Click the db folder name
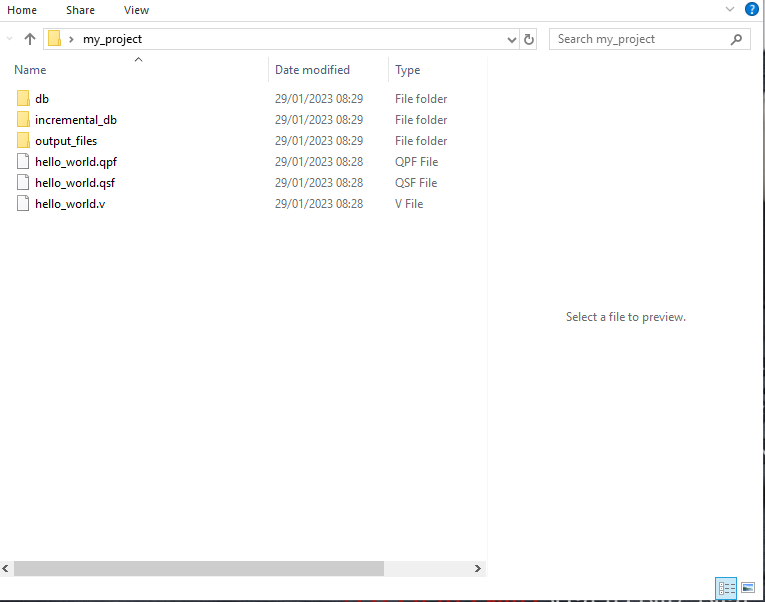 [x=42, y=99]
